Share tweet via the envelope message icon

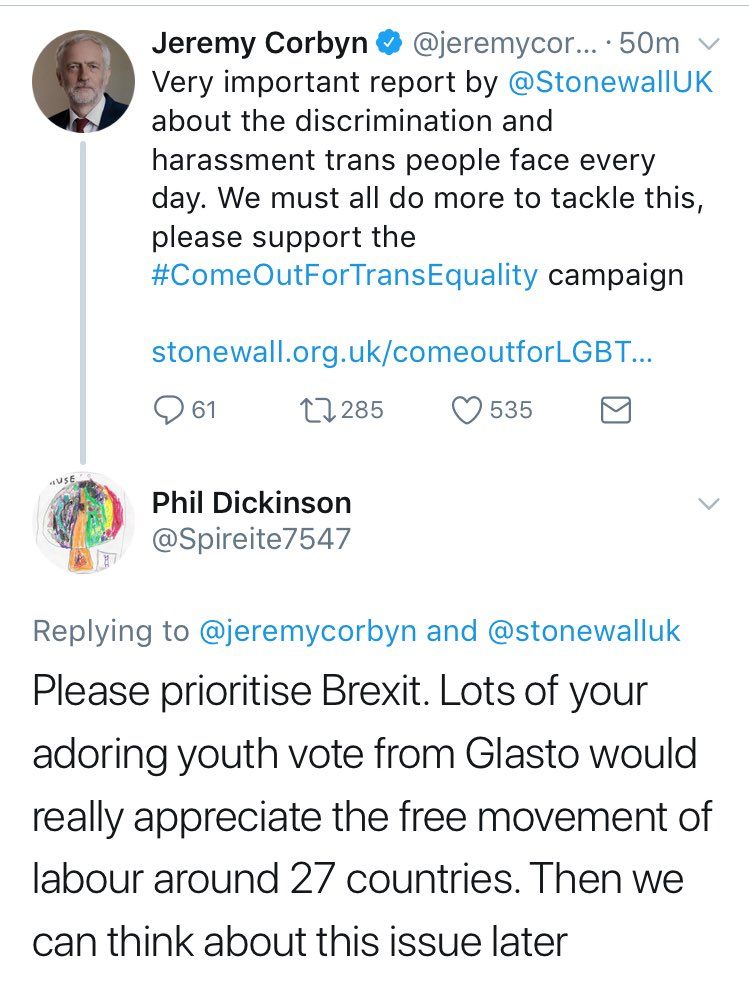[x=614, y=410]
